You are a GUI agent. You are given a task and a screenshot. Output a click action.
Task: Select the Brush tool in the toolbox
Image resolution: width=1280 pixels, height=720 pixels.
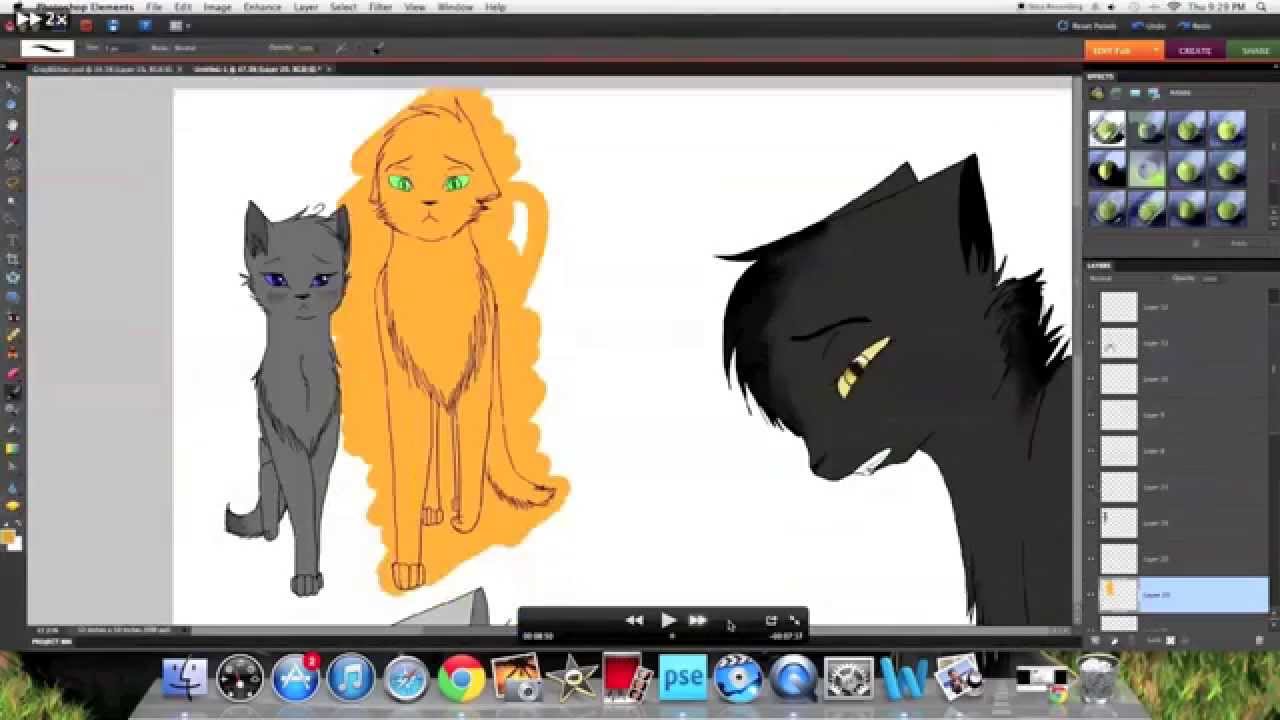point(14,390)
